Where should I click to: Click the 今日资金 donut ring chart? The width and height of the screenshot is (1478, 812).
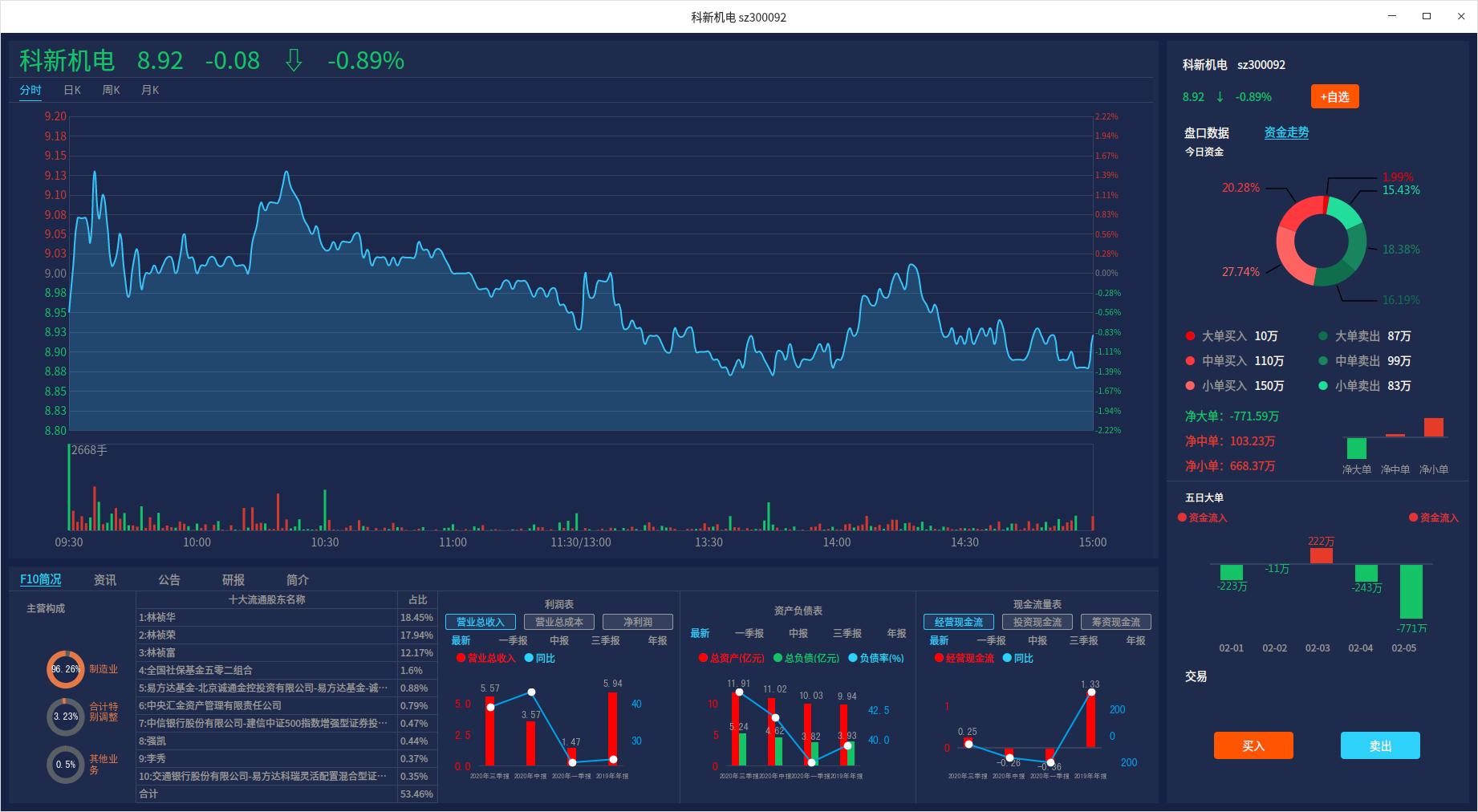[x=1321, y=242]
